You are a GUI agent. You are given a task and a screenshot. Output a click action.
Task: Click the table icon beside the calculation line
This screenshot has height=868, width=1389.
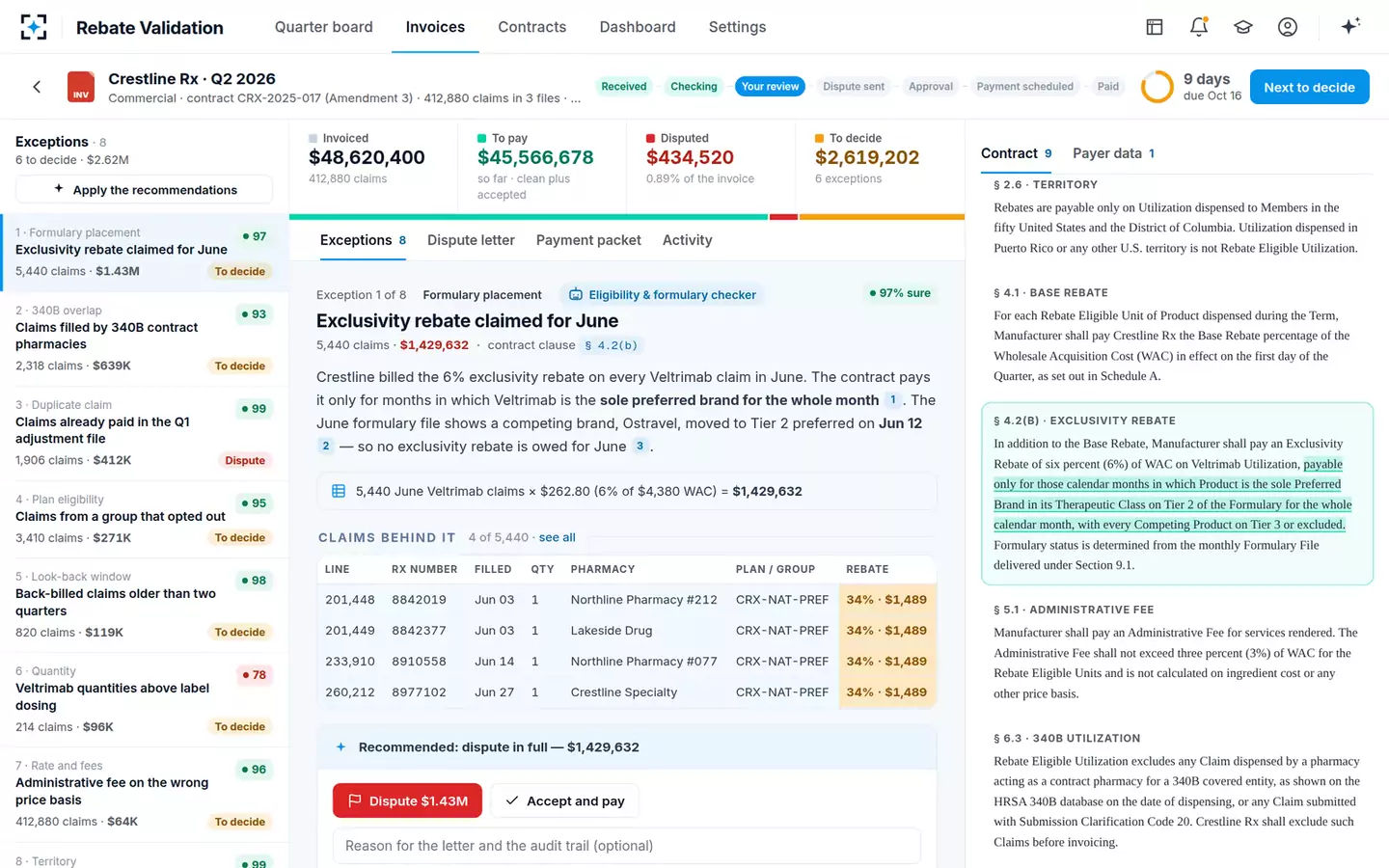coord(339,491)
